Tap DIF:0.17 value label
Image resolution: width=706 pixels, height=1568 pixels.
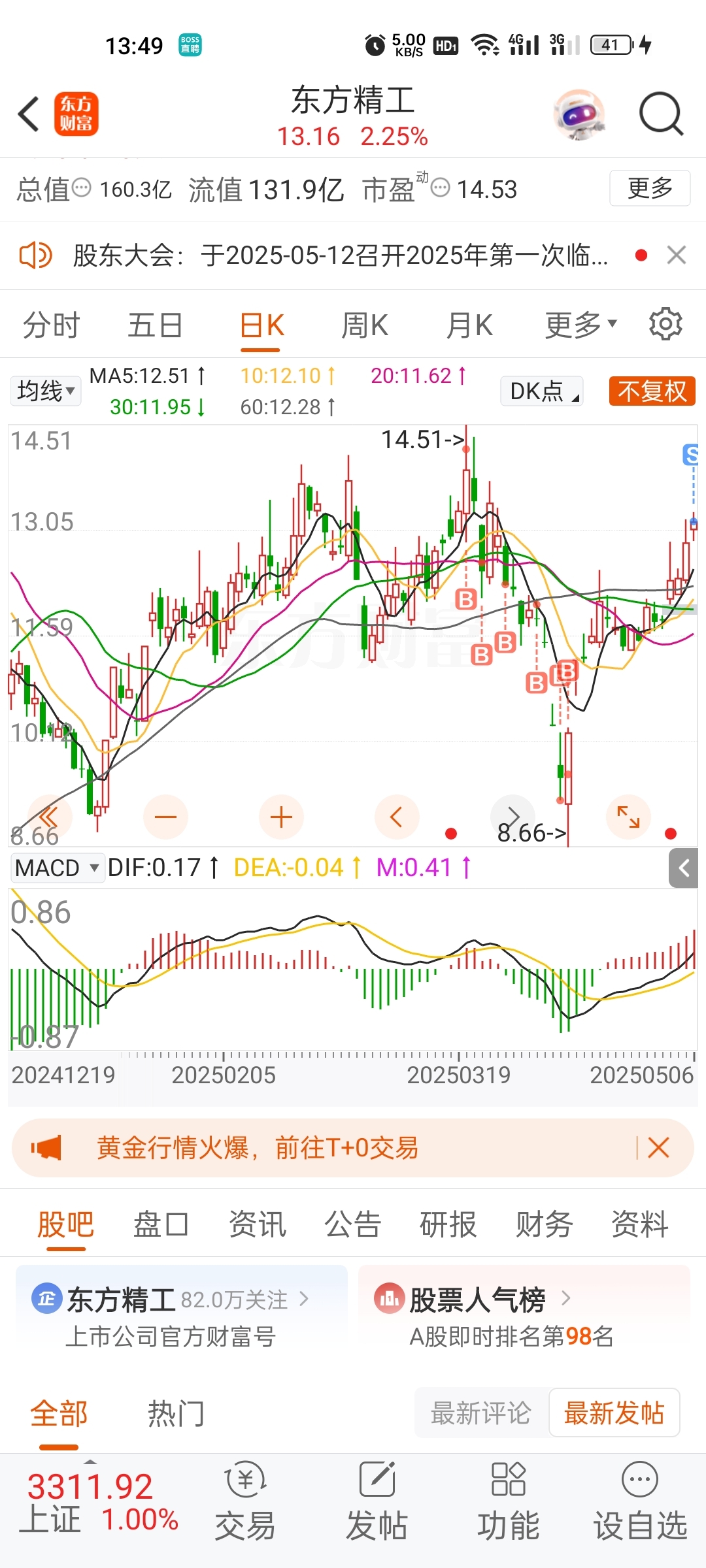tap(163, 868)
